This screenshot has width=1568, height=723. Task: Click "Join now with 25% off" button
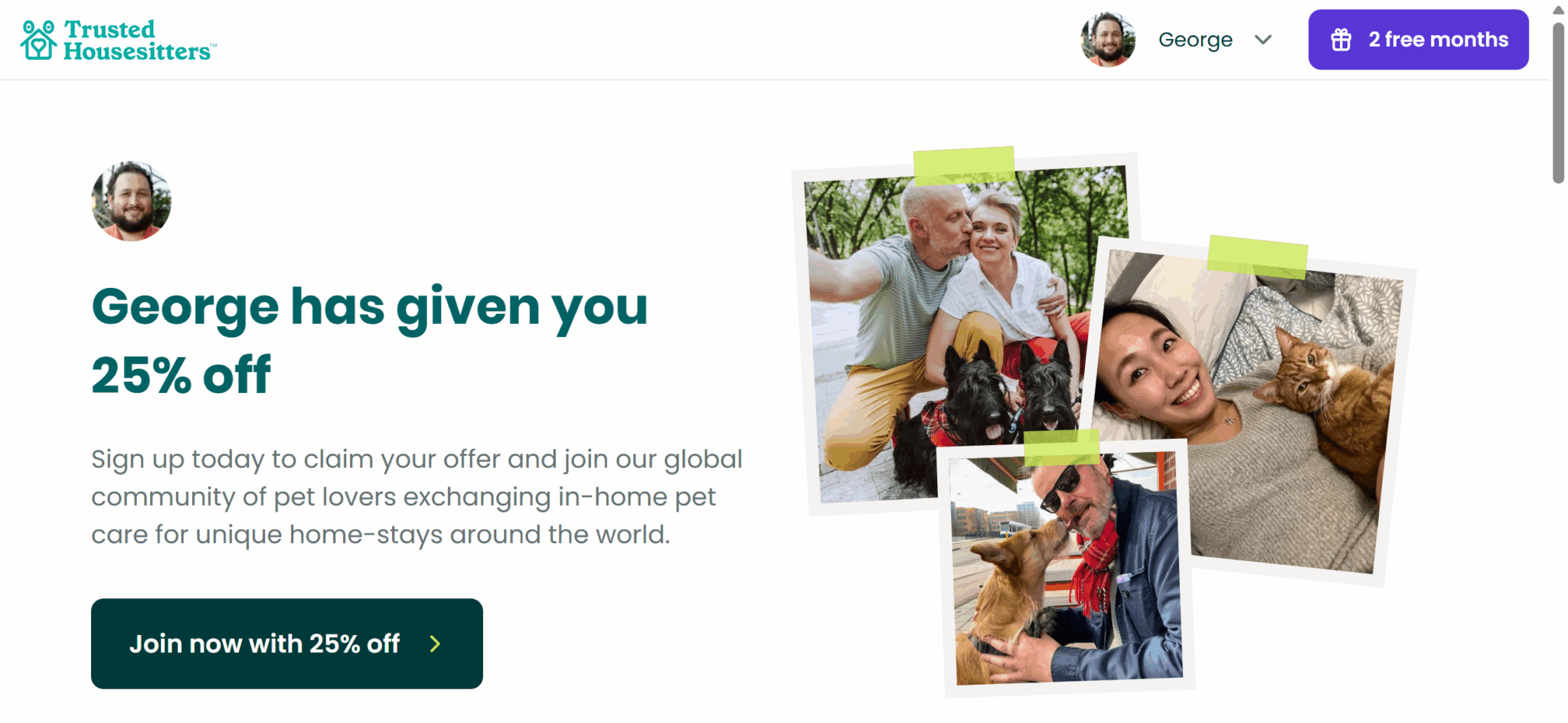coord(287,643)
